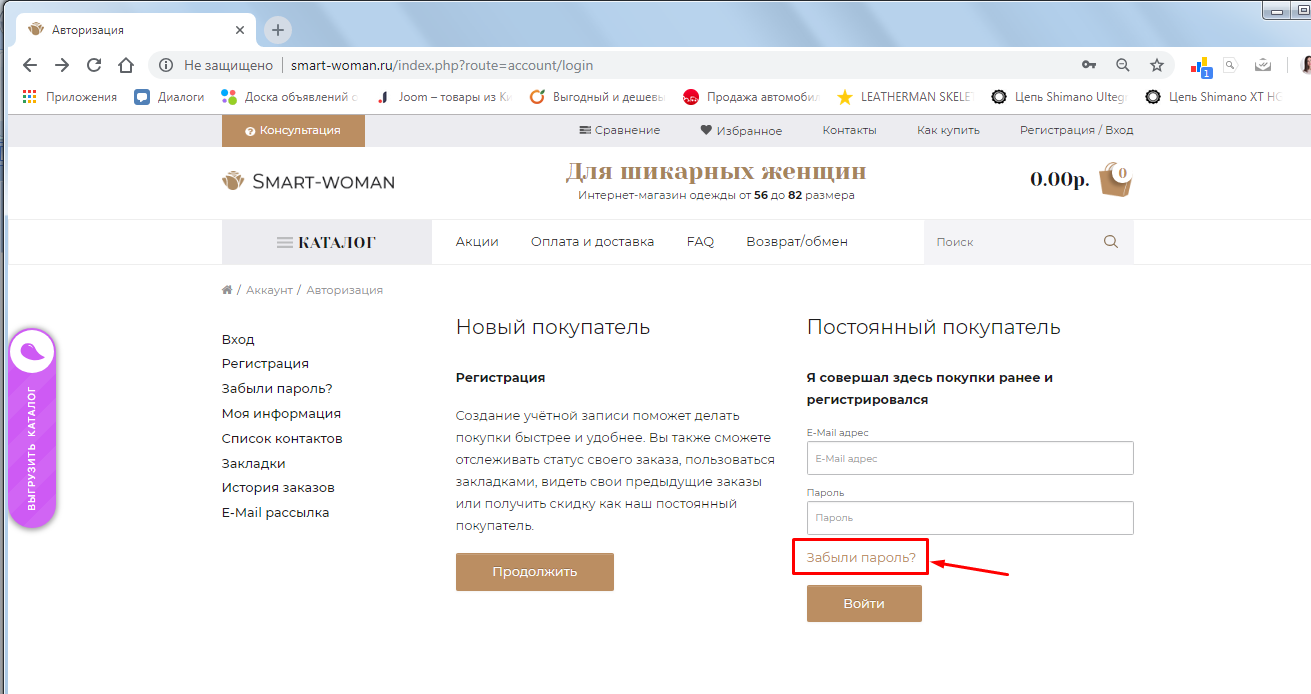1311x694 pixels.
Task: Open the Как купить page
Action: pos(948,130)
